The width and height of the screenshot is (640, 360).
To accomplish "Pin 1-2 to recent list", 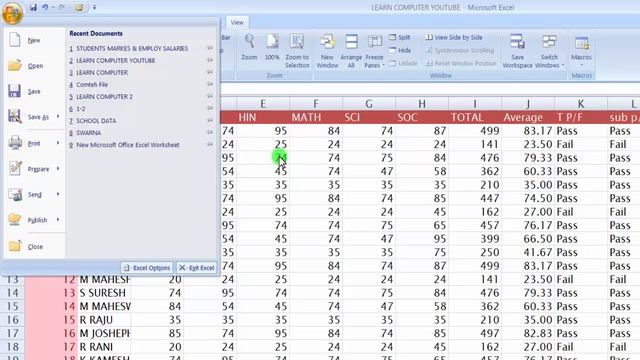I will point(210,109).
